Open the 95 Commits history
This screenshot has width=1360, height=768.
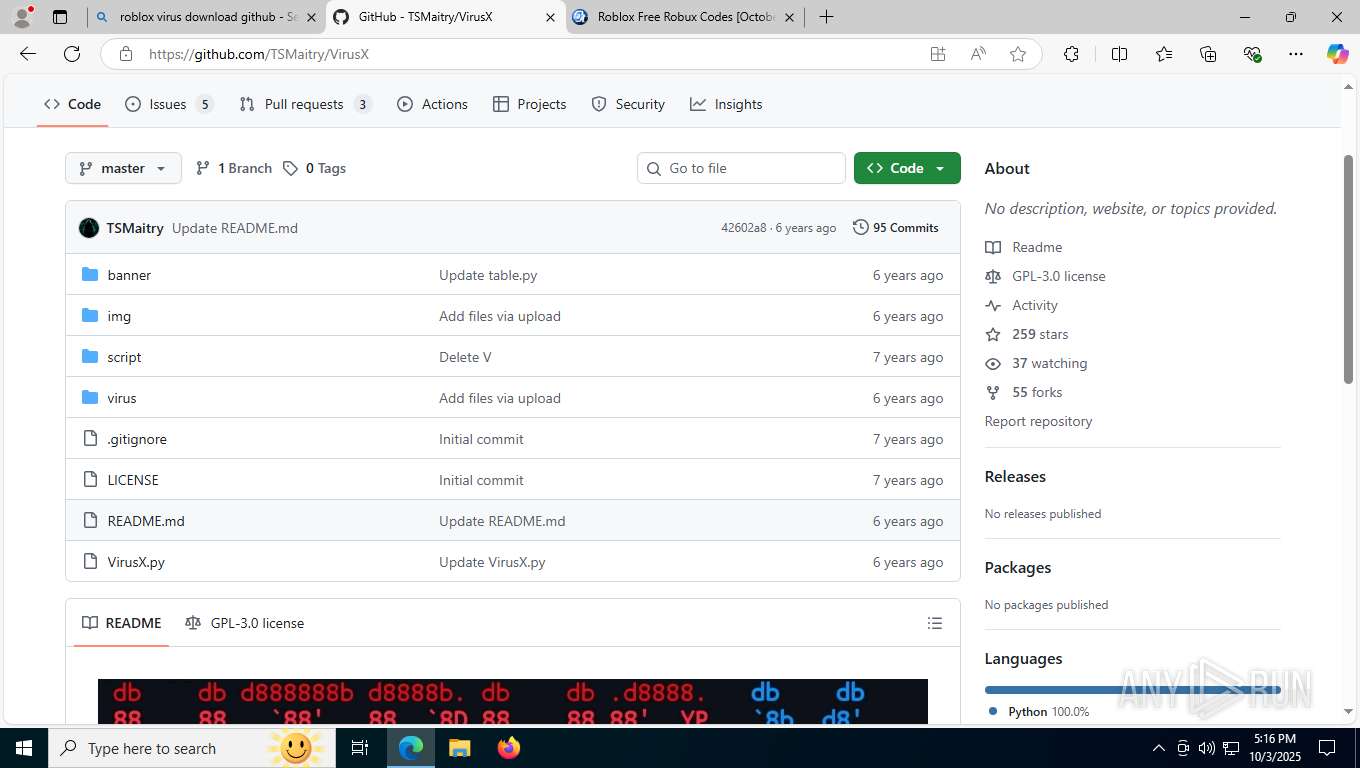click(896, 228)
